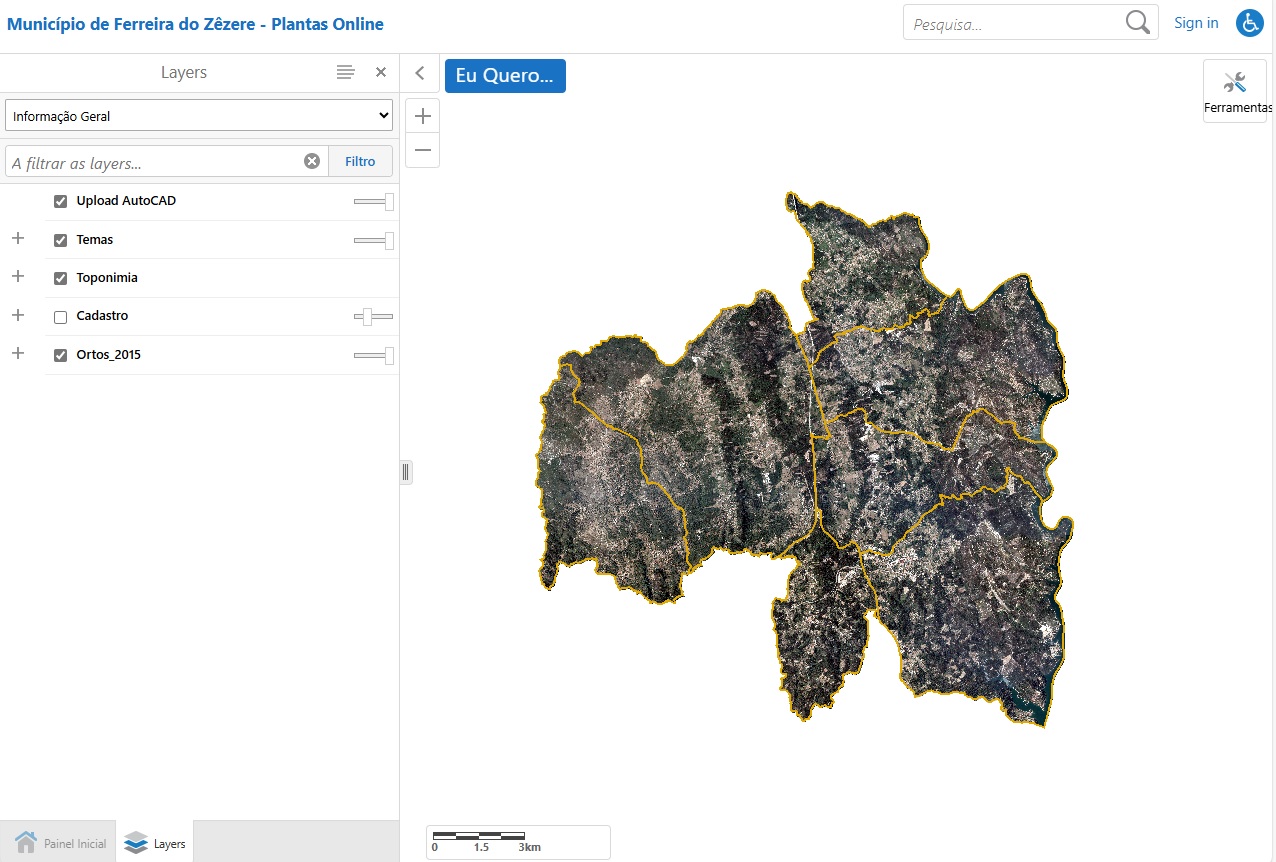
Task: Click the Sign in link
Action: point(1196,23)
